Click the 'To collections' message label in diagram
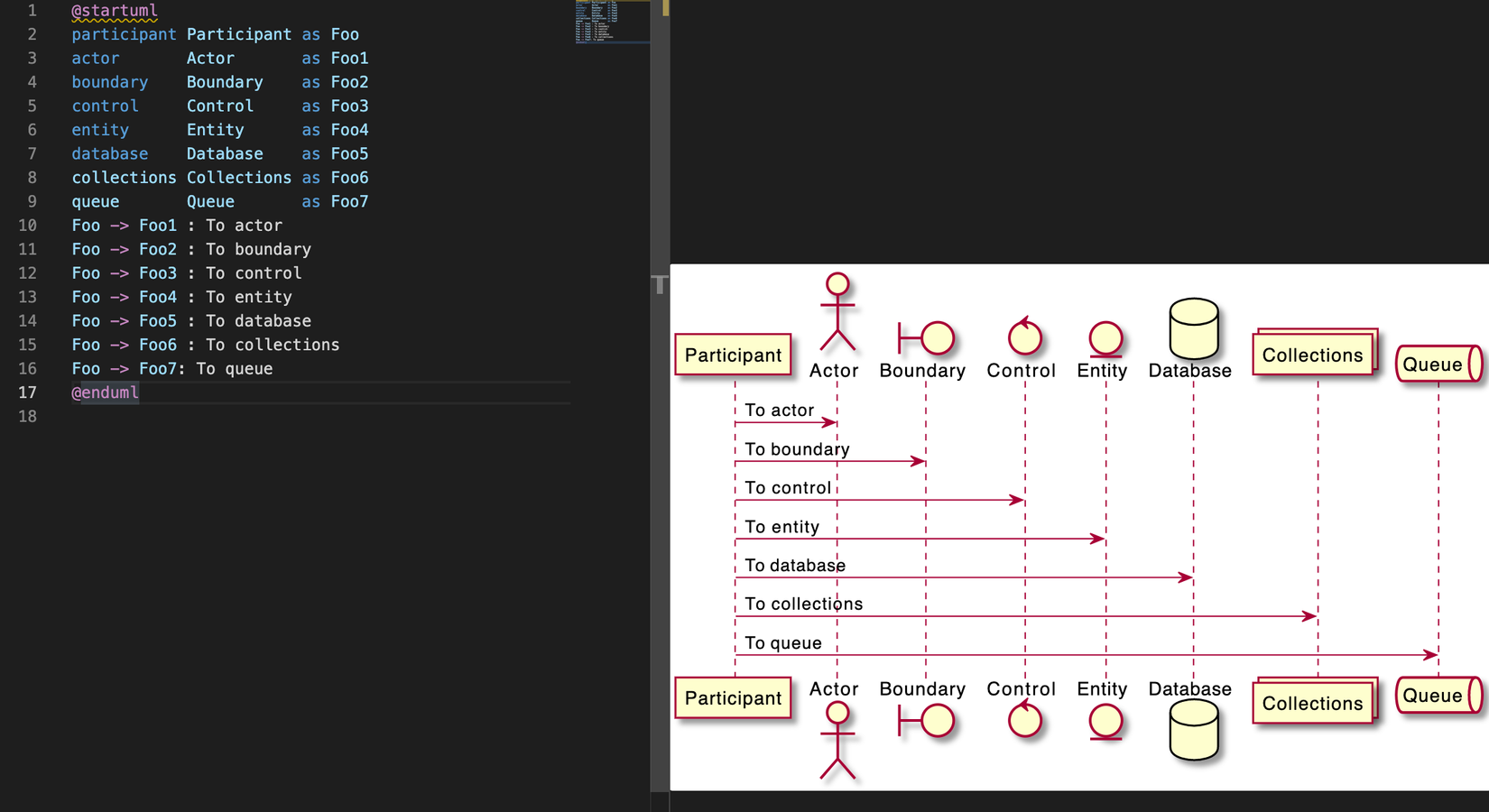This screenshot has height=812, width=1489. 804,604
